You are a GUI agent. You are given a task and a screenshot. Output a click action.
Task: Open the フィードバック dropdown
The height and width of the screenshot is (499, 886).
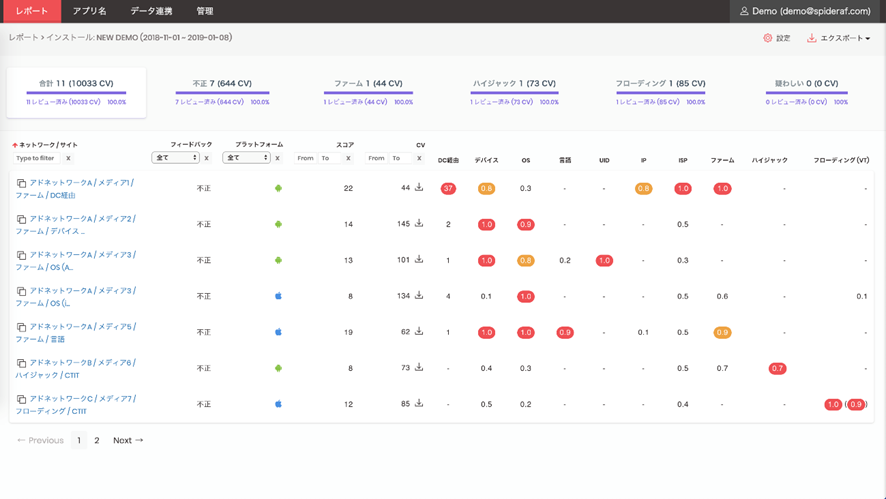[175, 158]
